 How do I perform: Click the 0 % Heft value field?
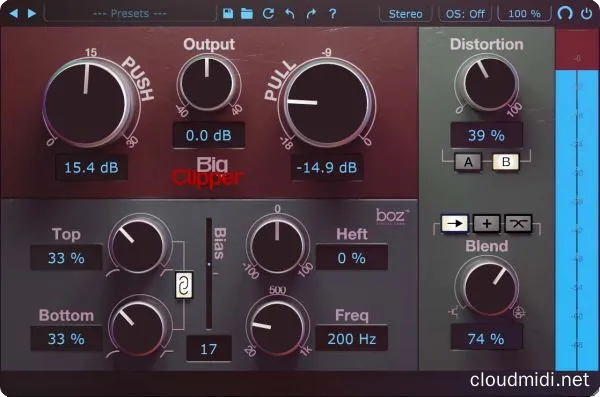[x=351, y=258]
